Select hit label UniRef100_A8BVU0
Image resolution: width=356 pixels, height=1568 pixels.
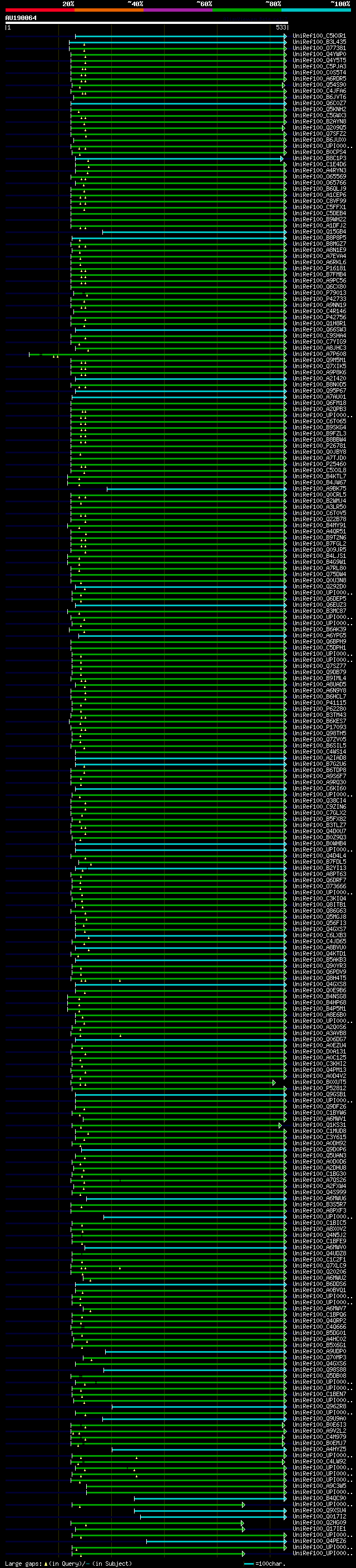[x=319, y=948]
